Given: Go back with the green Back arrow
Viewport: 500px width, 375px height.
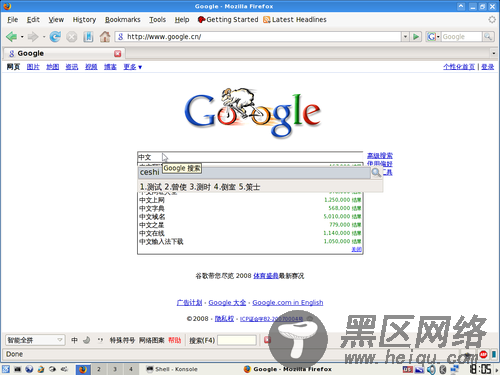Looking at the screenshot, I should pyautogui.click(x=11, y=37).
